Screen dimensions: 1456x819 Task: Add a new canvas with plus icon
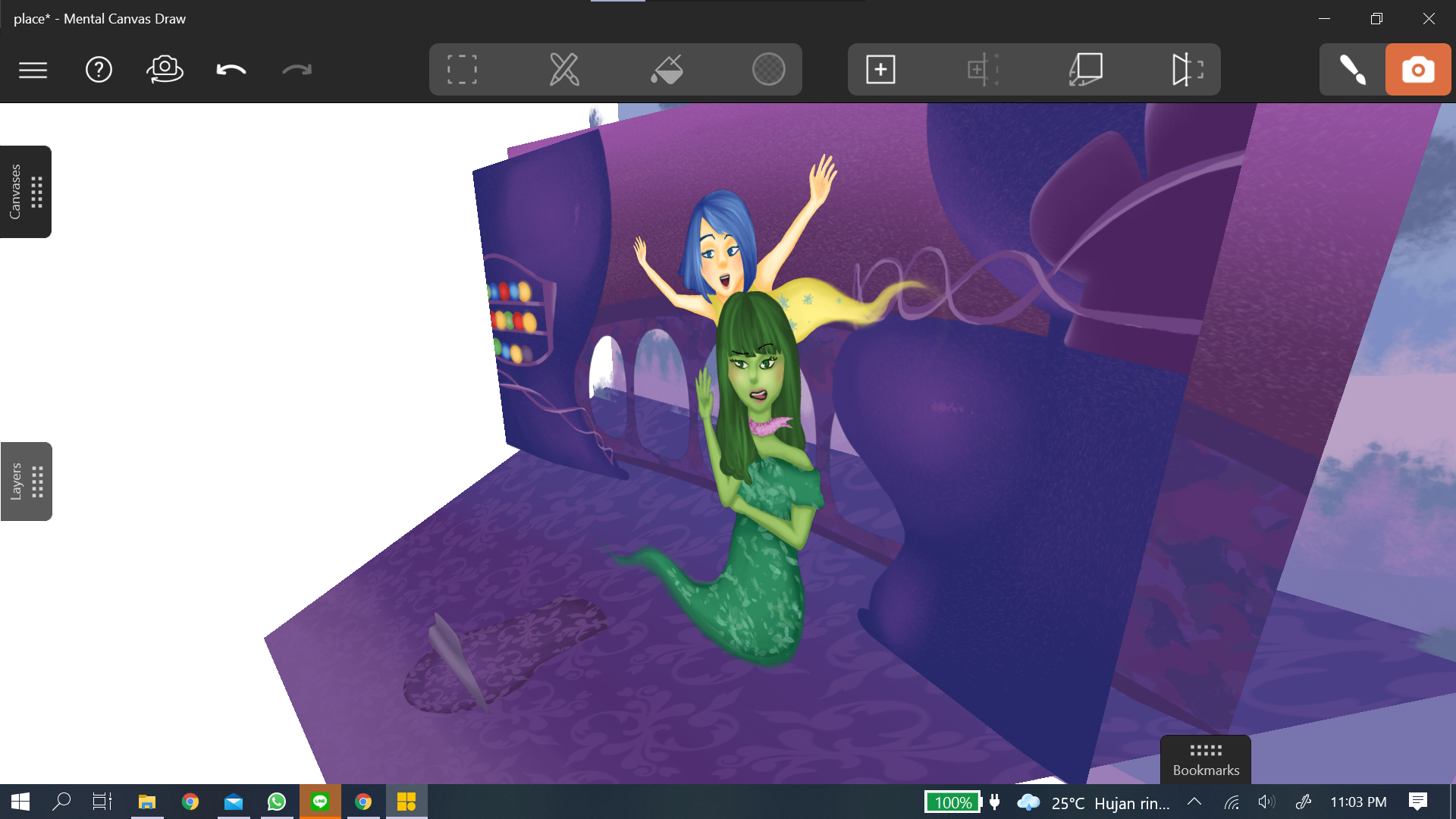pos(880,70)
